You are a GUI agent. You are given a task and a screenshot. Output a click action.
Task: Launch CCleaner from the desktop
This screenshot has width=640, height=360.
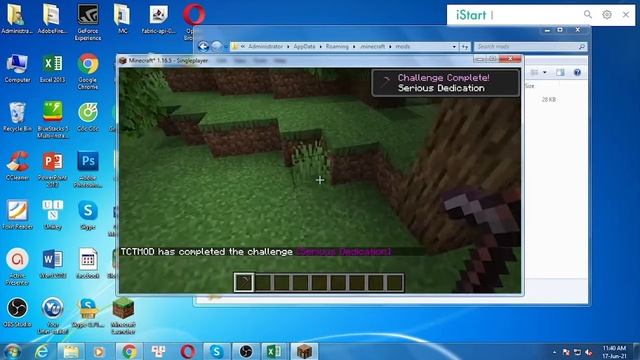[17, 167]
